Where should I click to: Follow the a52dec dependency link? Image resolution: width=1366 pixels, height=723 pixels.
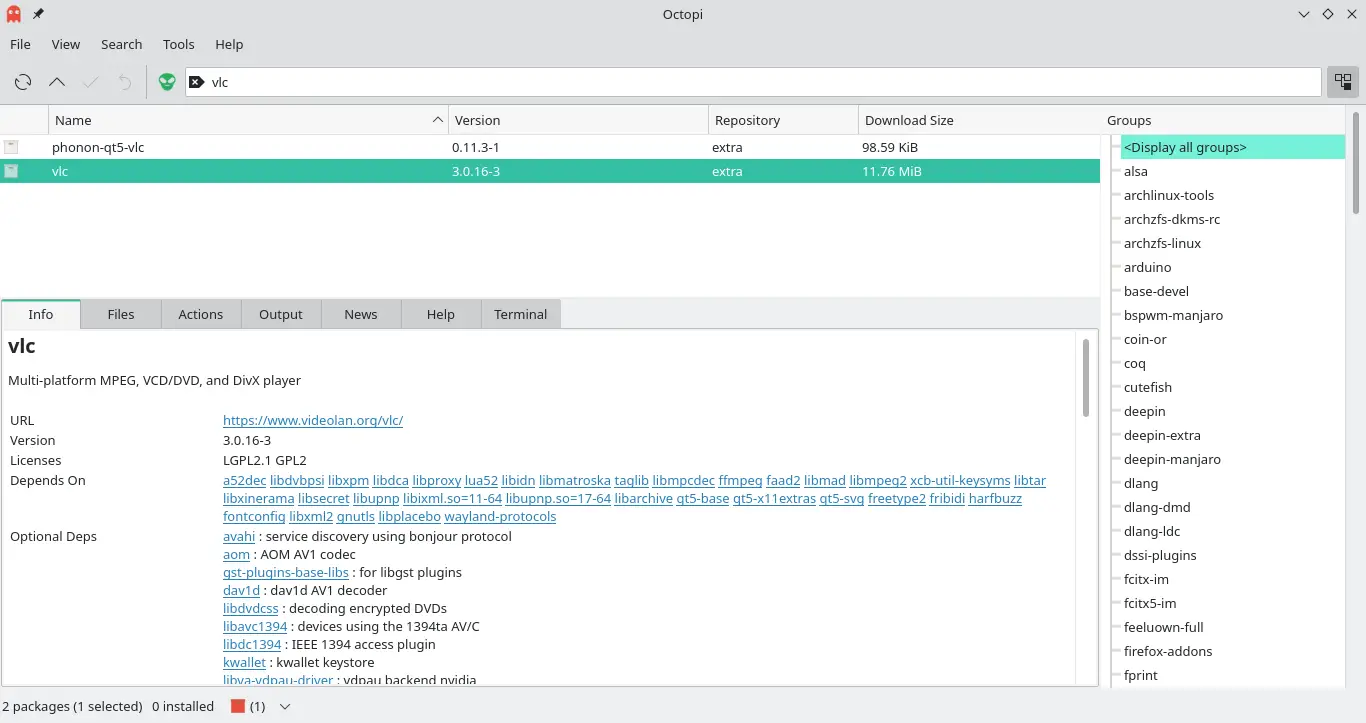click(245, 481)
